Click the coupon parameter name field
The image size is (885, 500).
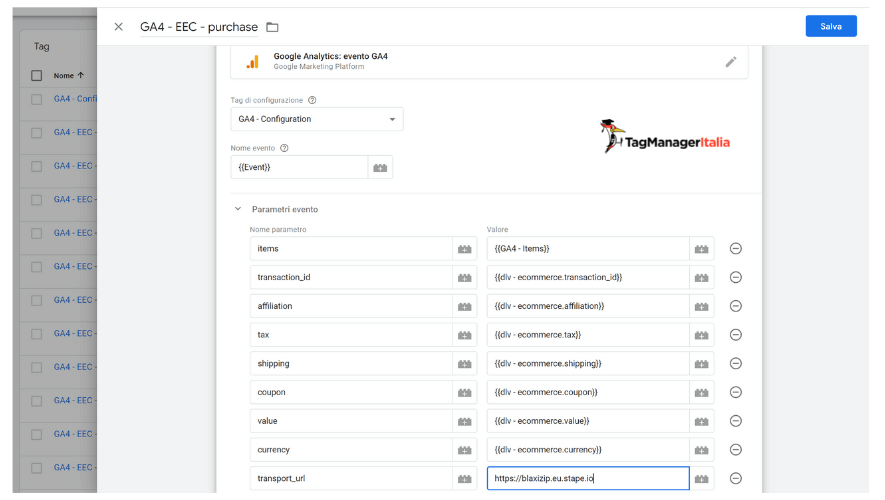[x=351, y=393]
